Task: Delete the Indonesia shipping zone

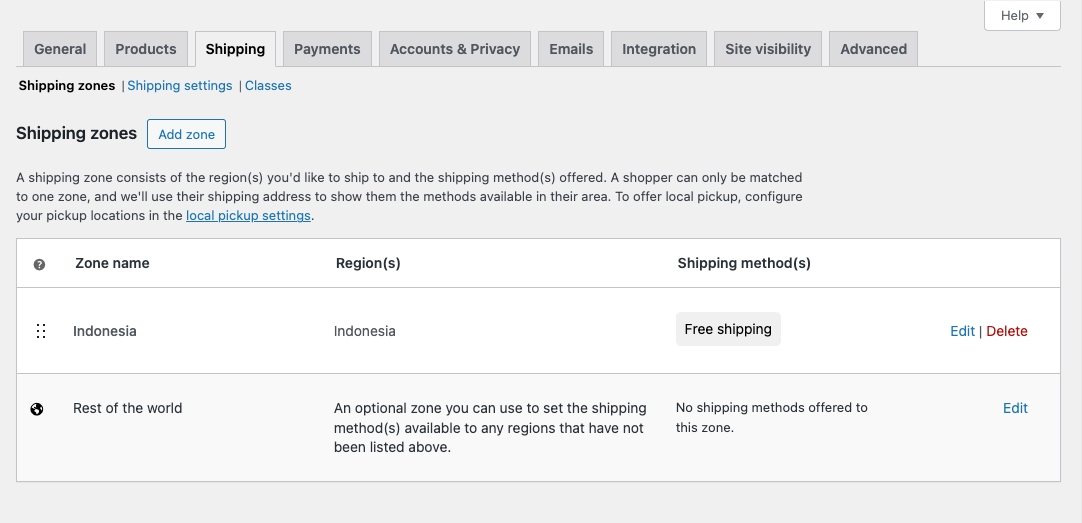Action: tap(1007, 331)
